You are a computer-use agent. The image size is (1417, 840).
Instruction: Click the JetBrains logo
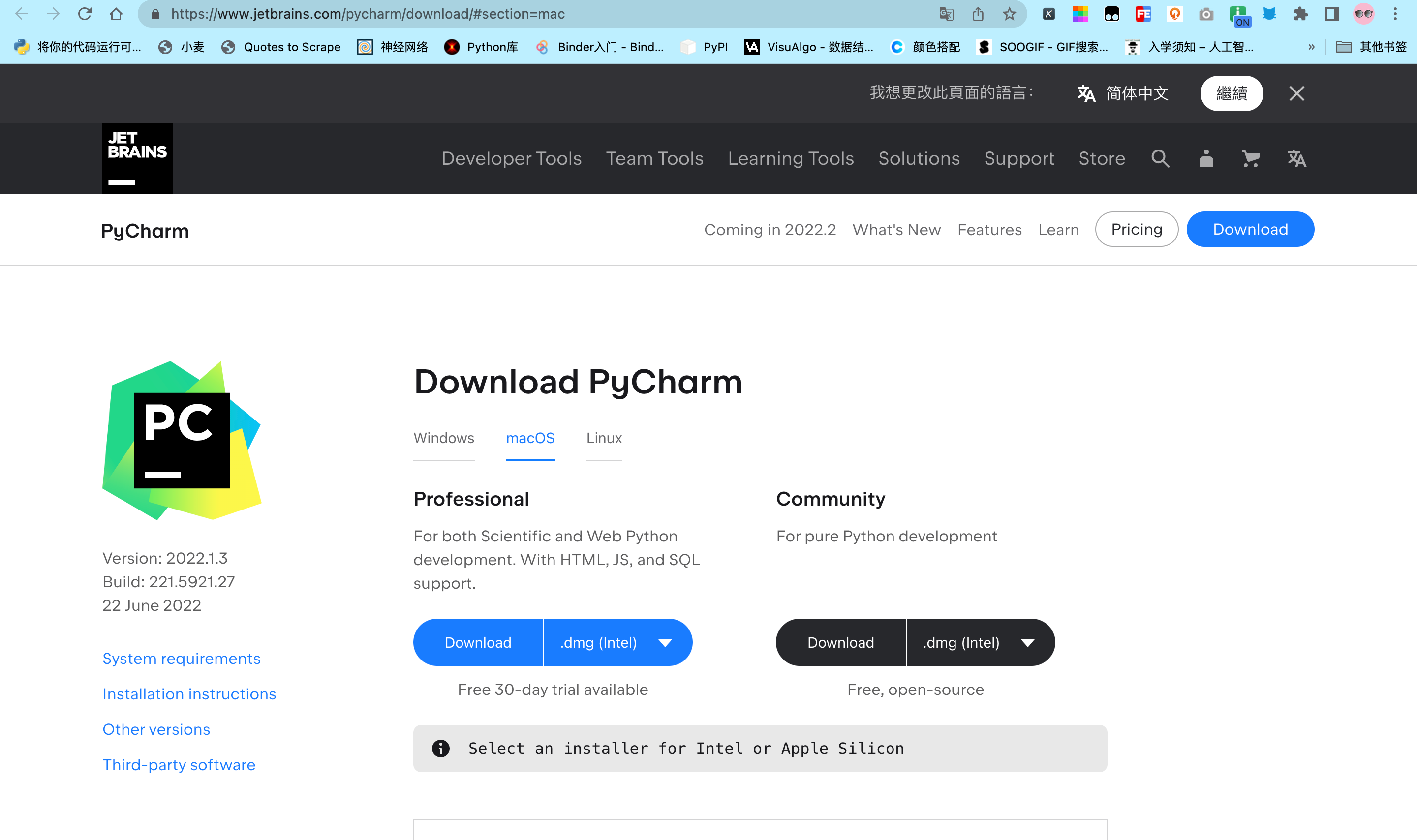138,158
